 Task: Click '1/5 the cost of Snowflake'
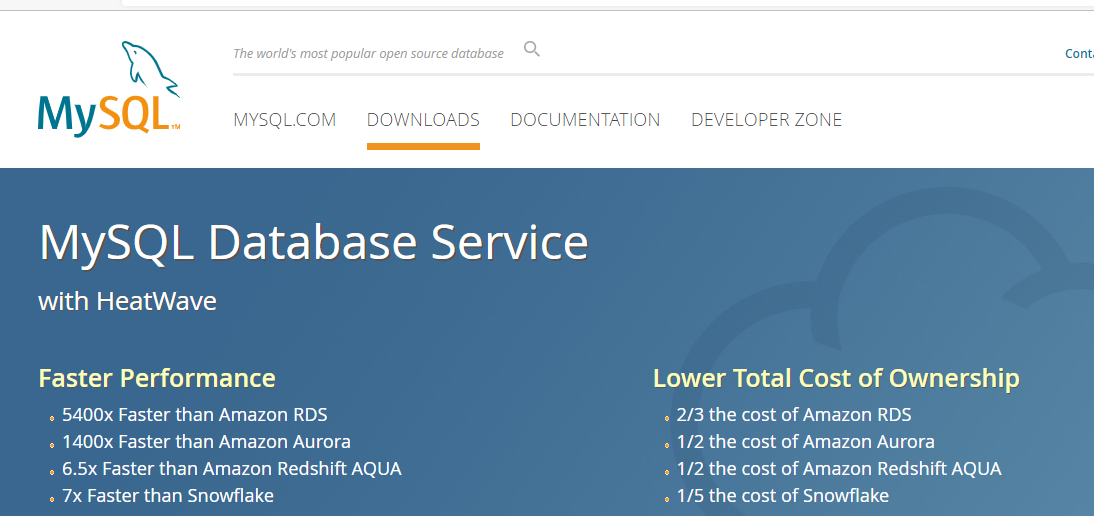[x=783, y=496]
